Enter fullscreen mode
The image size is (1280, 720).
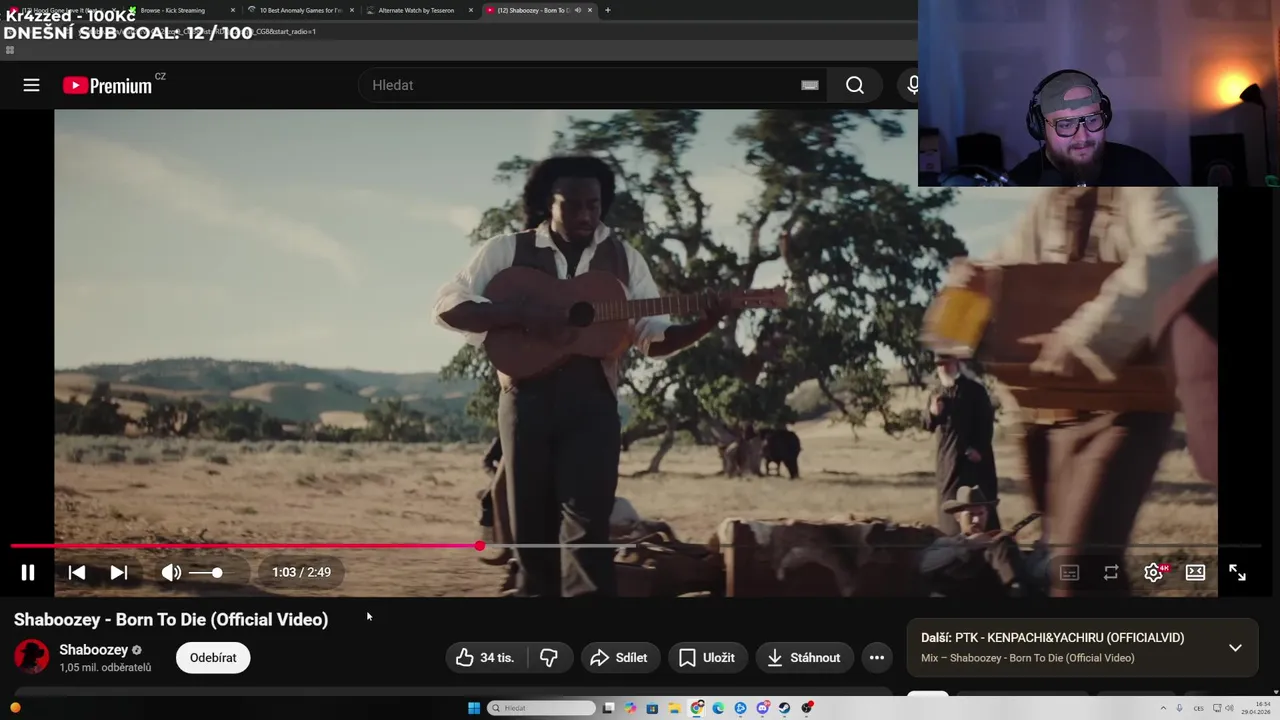(1237, 572)
